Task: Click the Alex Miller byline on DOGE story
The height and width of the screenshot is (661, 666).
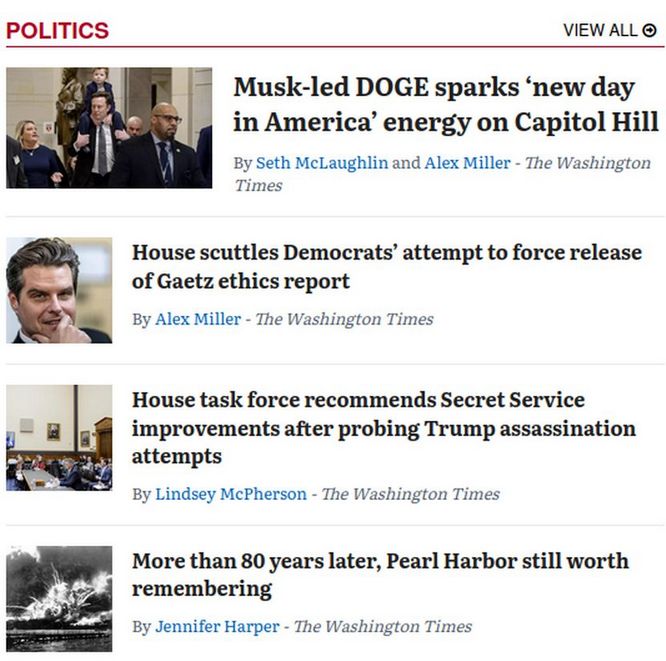Action: [x=467, y=163]
